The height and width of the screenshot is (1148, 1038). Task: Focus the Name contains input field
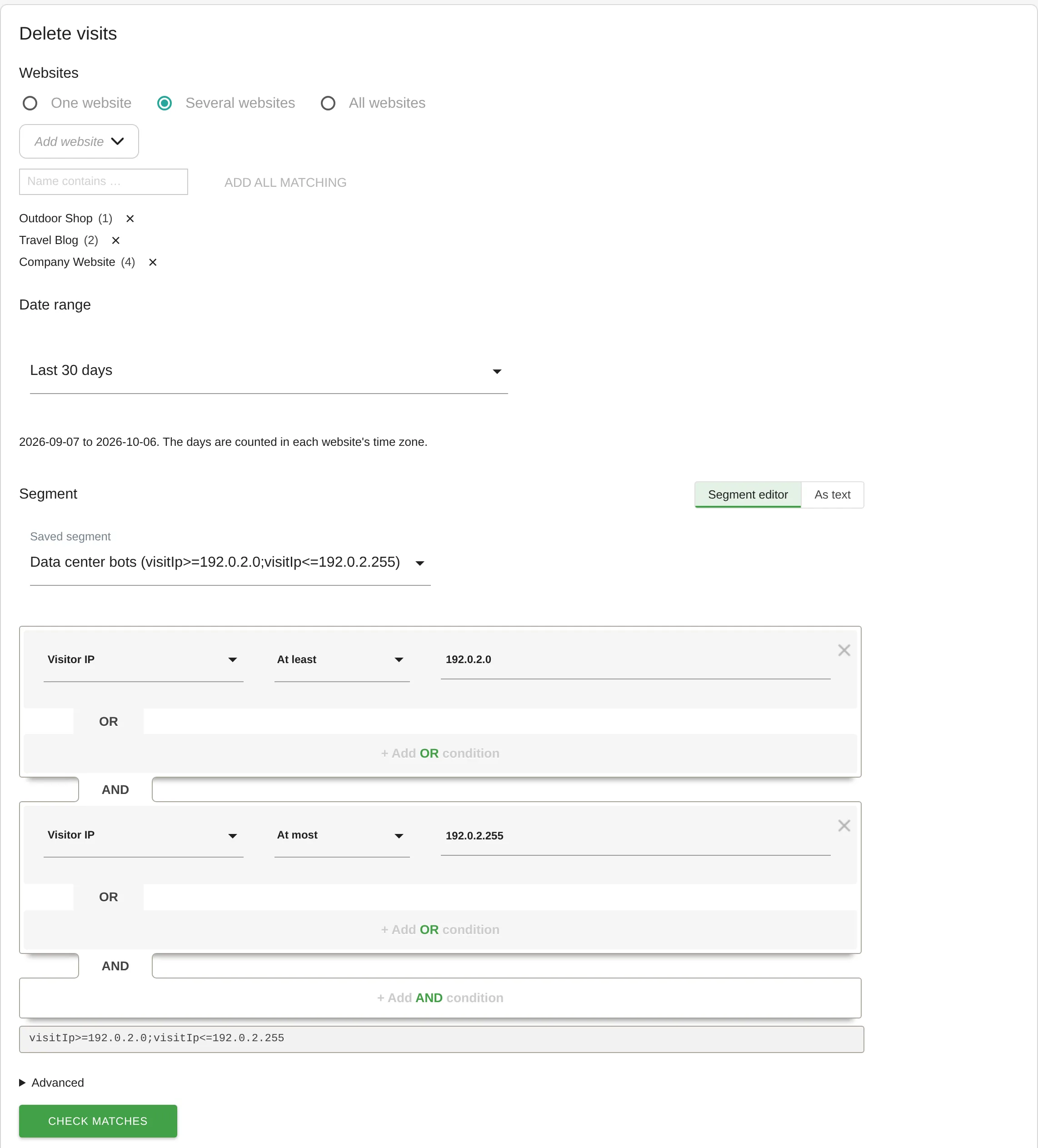(104, 182)
